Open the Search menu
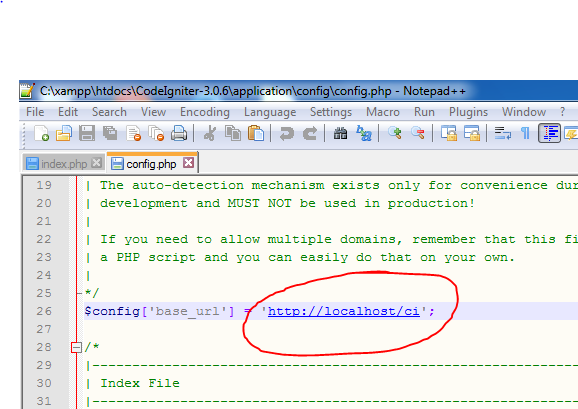 pyautogui.click(x=109, y=112)
